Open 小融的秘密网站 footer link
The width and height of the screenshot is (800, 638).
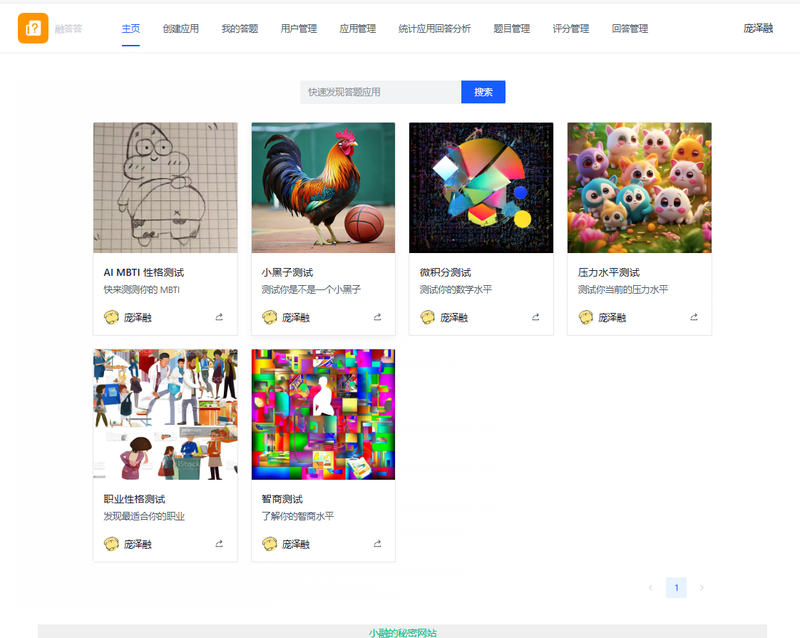[403, 633]
